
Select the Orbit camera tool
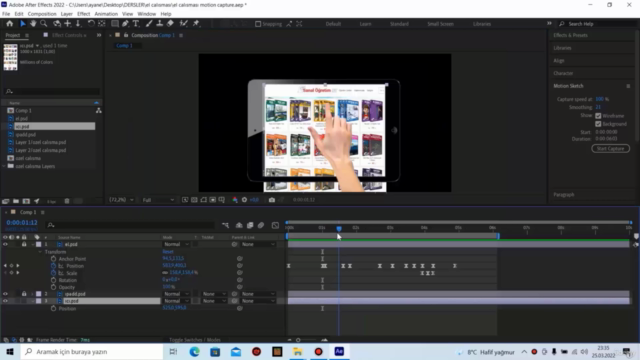(x=57, y=24)
